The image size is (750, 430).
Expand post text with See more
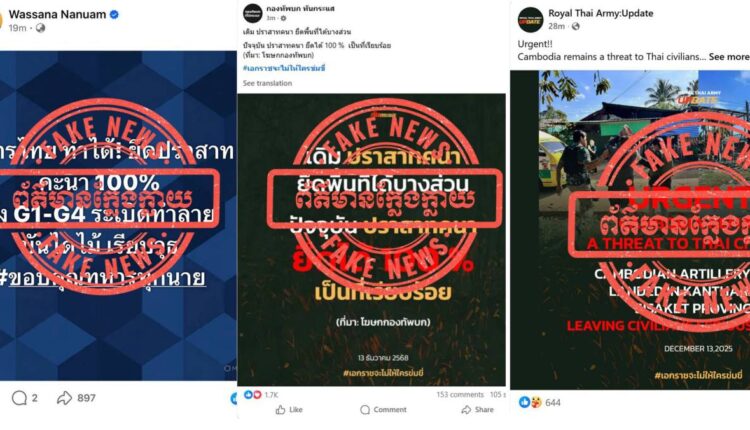[729, 57]
